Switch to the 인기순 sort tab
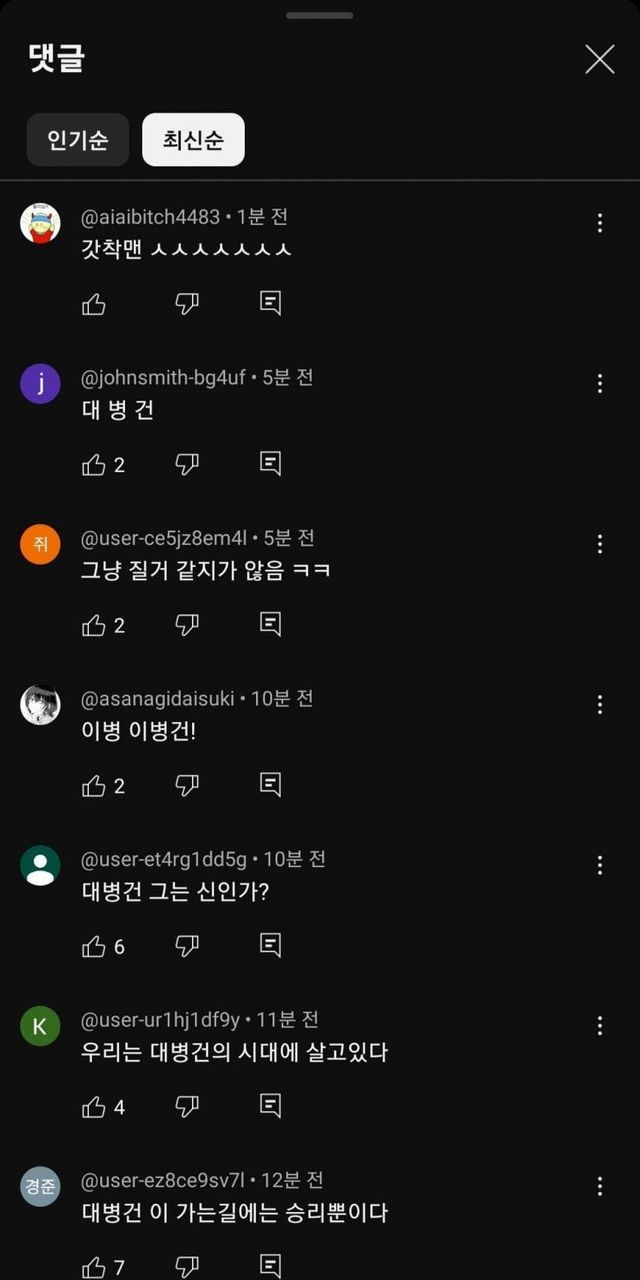 click(x=78, y=139)
